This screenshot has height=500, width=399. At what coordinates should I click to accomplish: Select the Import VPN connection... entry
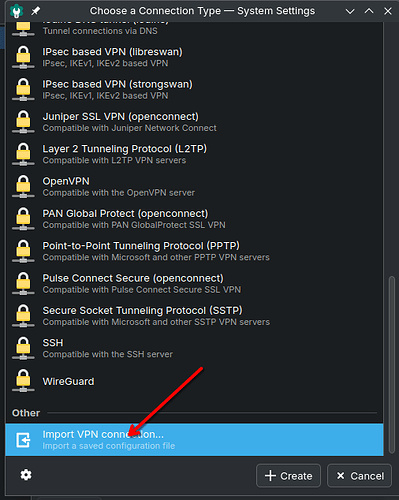[194, 440]
